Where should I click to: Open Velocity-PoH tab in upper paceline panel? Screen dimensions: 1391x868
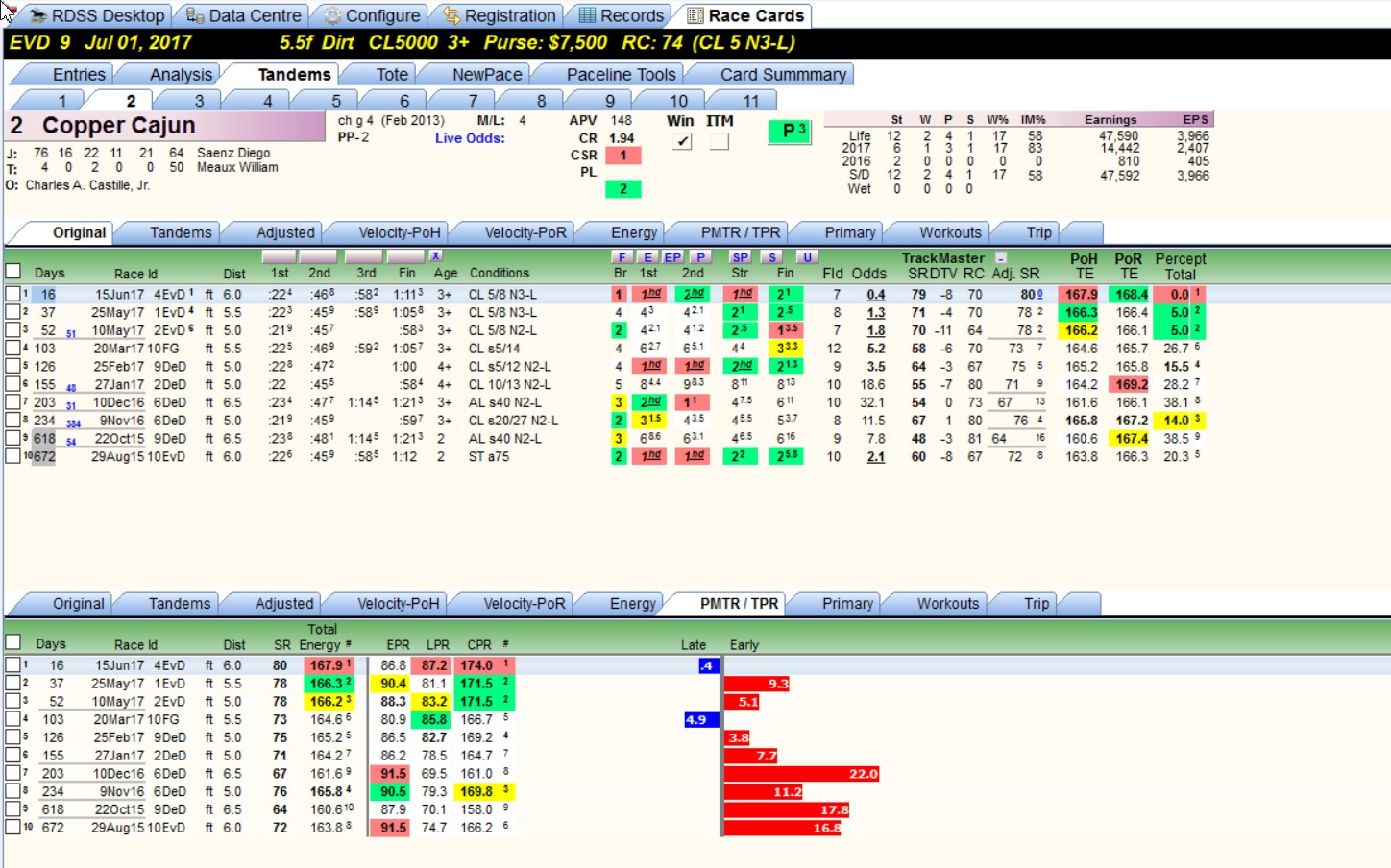400,232
